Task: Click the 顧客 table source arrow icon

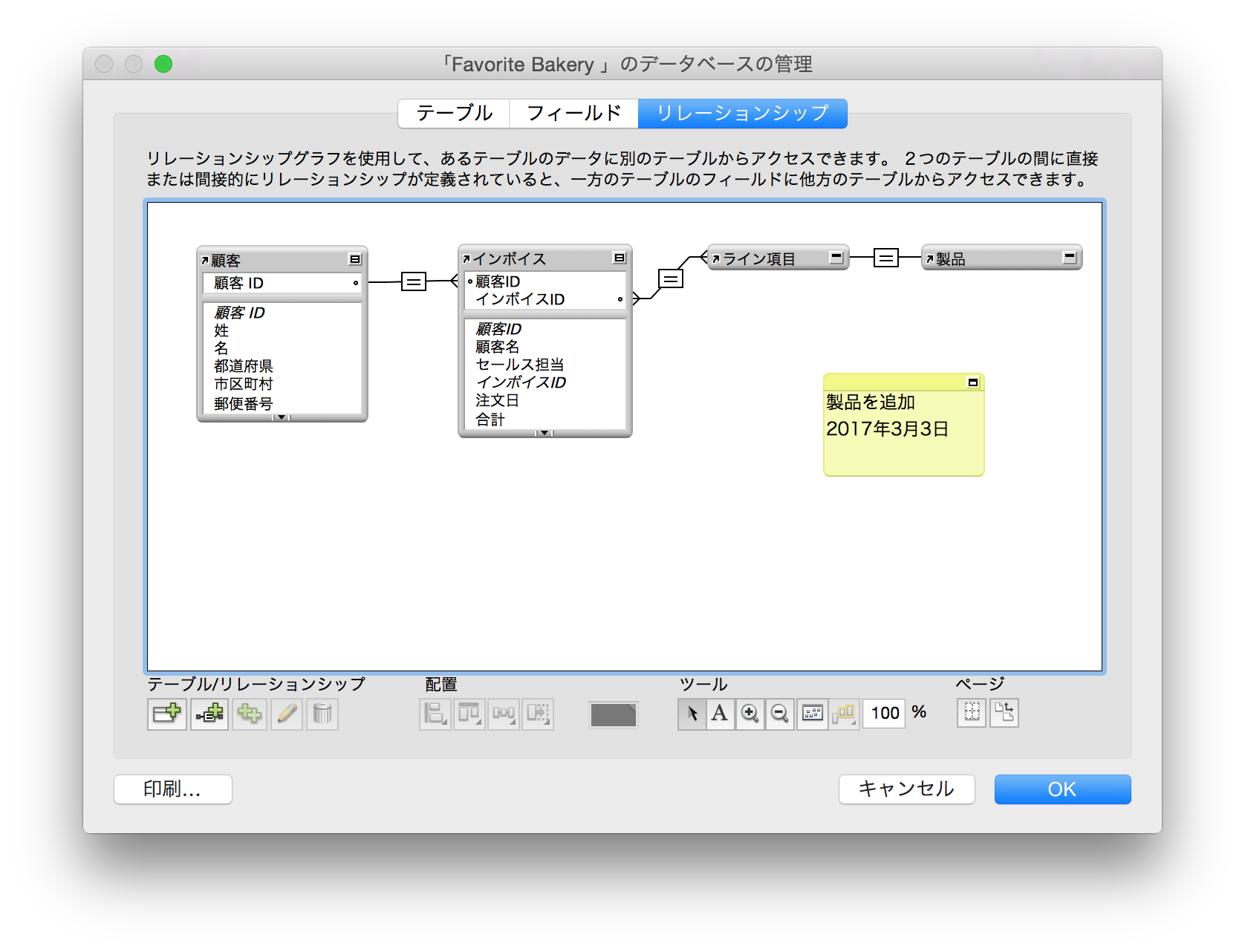Action: pyautogui.click(x=205, y=261)
